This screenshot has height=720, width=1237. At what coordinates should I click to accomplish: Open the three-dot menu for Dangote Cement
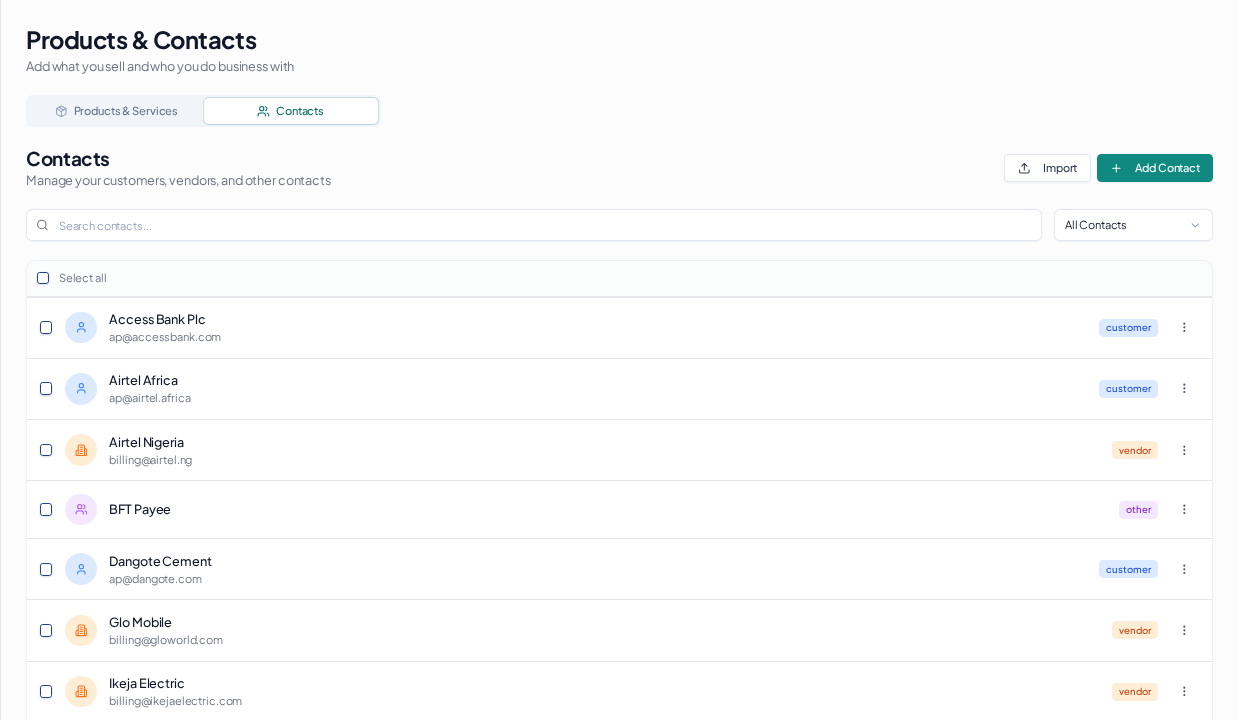pyautogui.click(x=1184, y=569)
